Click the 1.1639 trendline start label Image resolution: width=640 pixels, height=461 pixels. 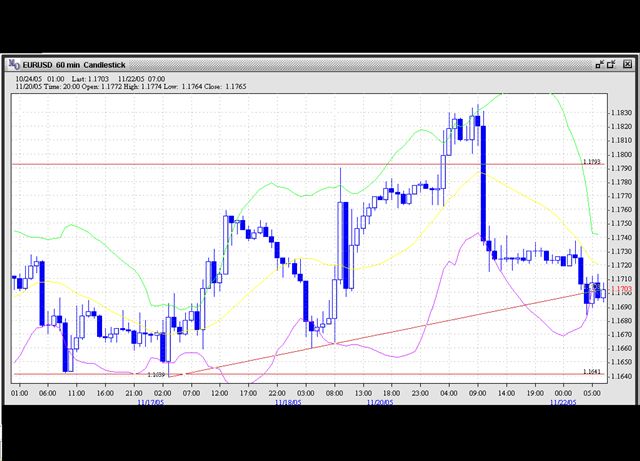click(x=156, y=374)
